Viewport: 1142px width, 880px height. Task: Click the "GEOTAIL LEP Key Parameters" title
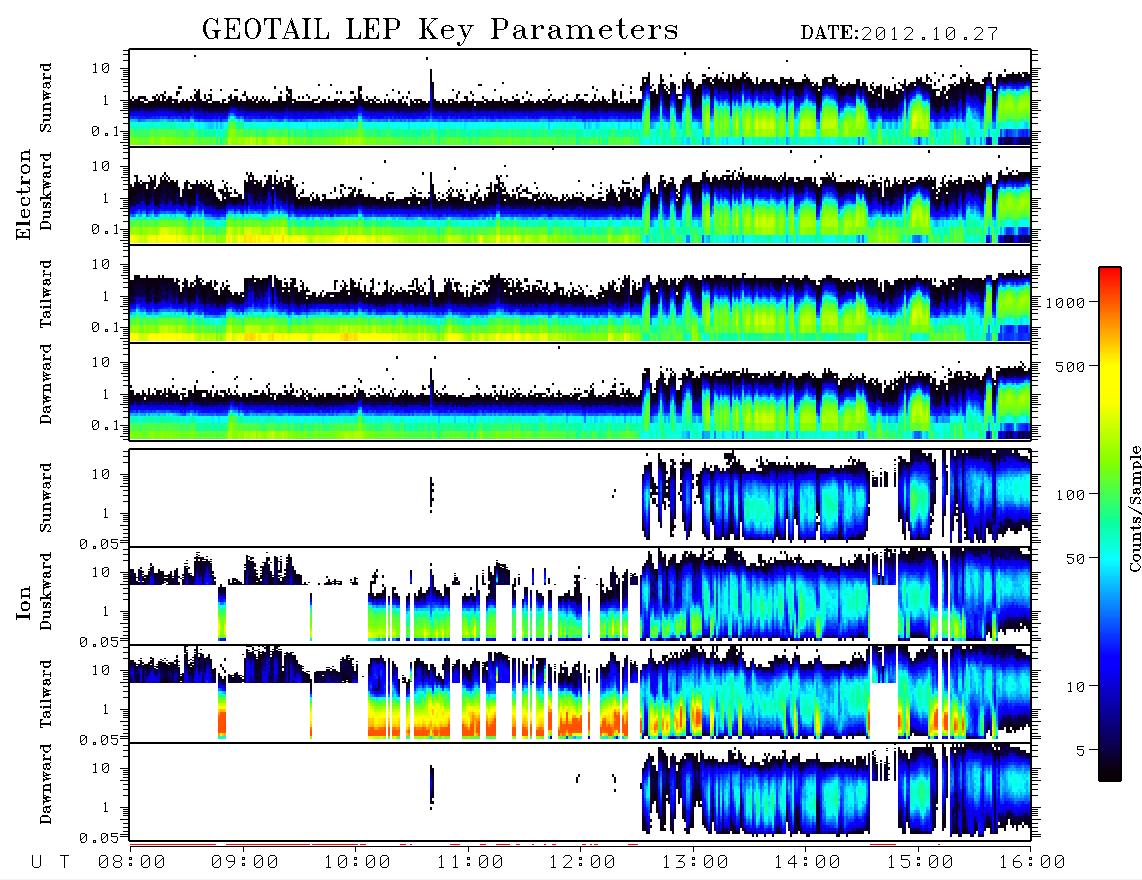tap(440, 30)
